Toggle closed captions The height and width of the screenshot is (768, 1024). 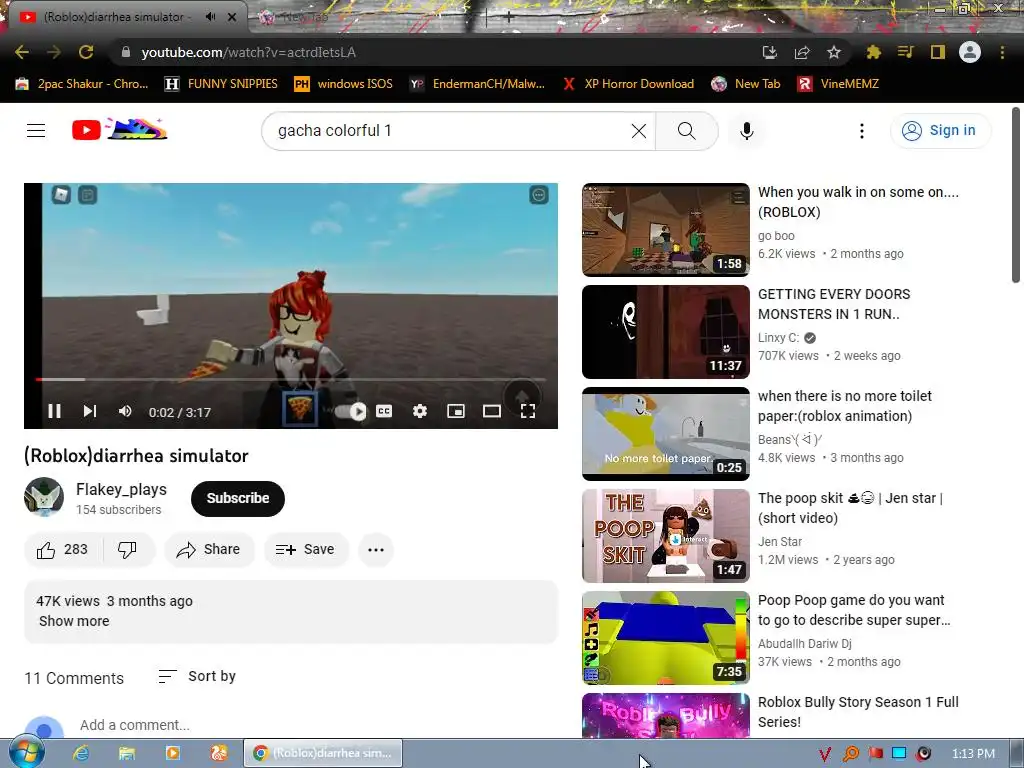tap(384, 411)
